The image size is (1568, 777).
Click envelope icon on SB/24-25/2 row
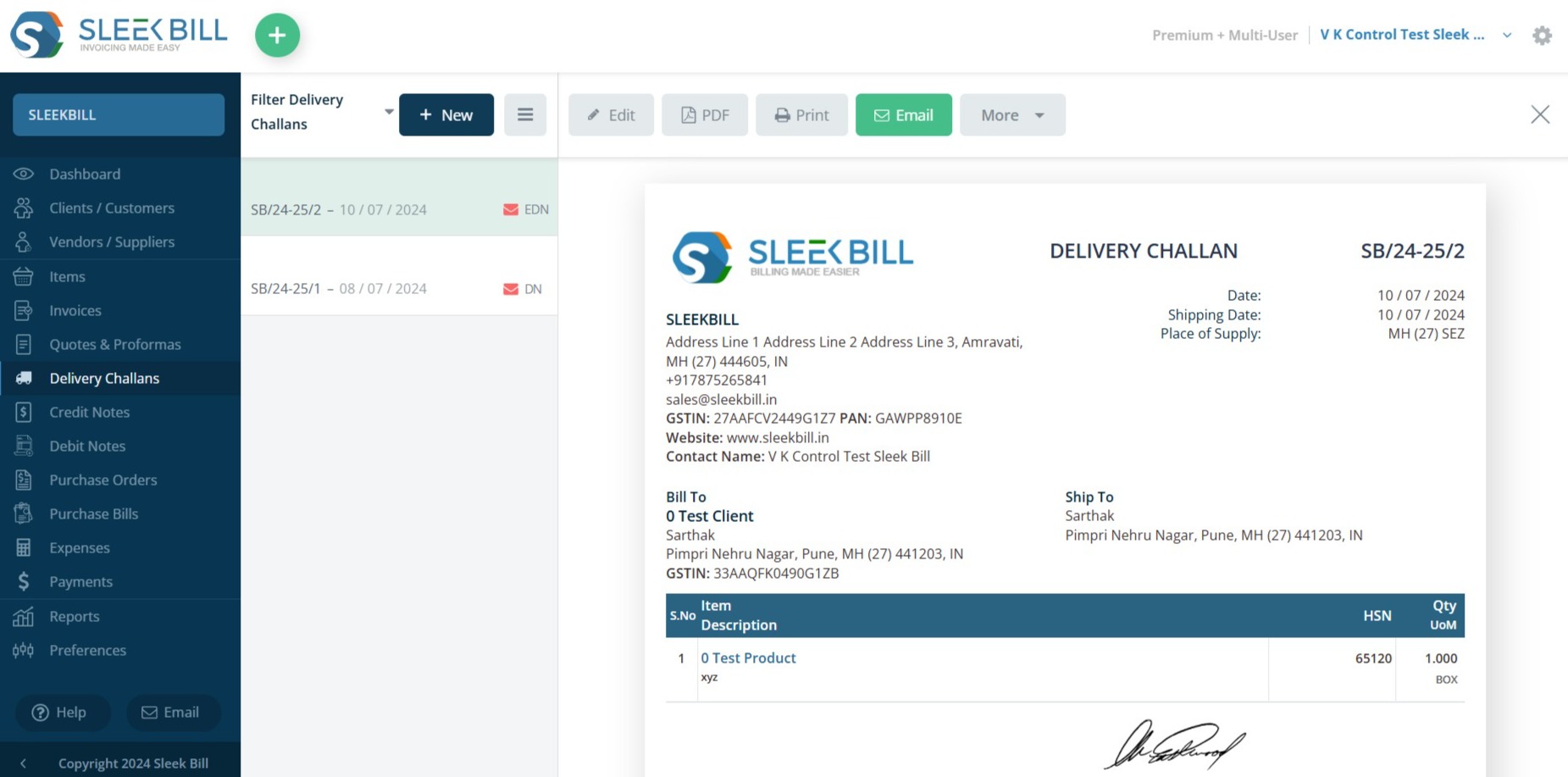click(x=511, y=209)
